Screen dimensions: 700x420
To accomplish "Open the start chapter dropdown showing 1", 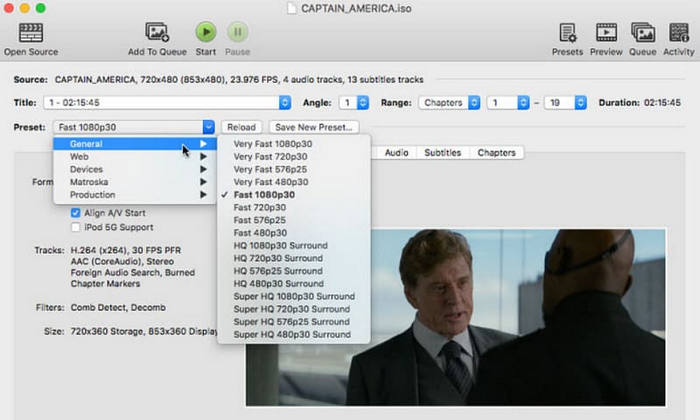I will pos(508,103).
